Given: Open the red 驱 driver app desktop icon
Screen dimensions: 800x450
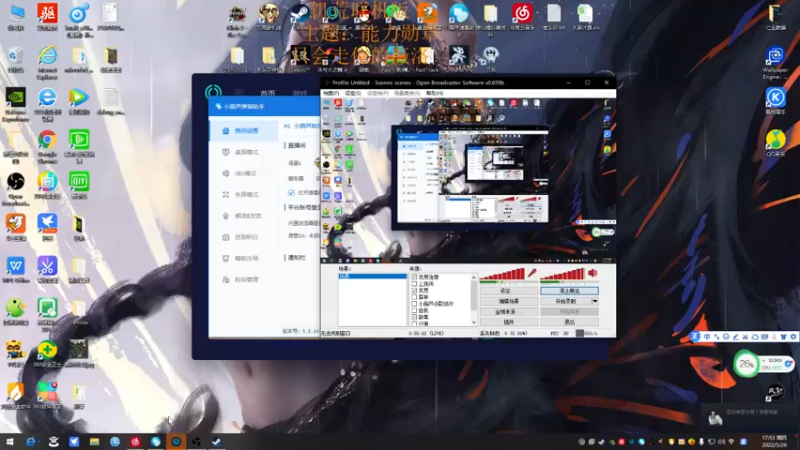Looking at the screenshot, I should coord(47,17).
